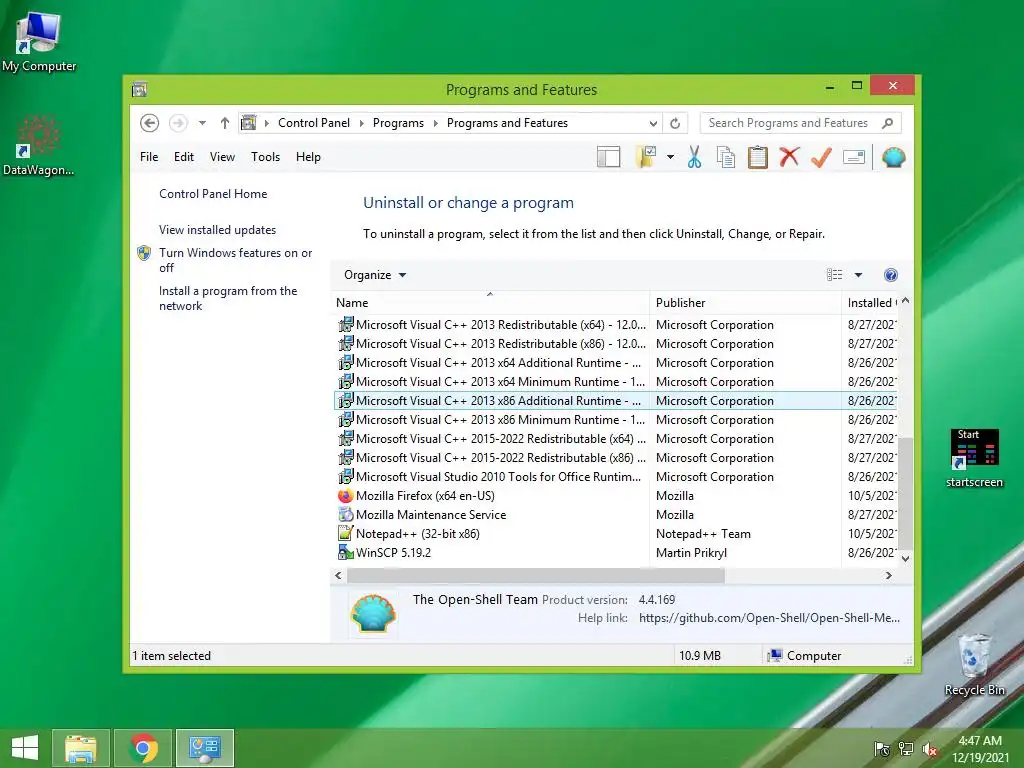This screenshot has width=1024, height=768.
Task: Expand arrow after Programs breadcrumb
Action: (436, 123)
